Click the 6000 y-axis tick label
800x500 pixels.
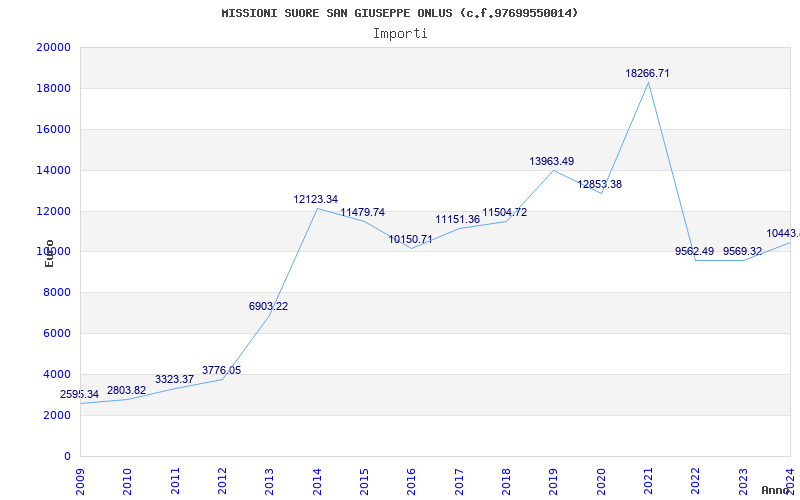[57, 333]
